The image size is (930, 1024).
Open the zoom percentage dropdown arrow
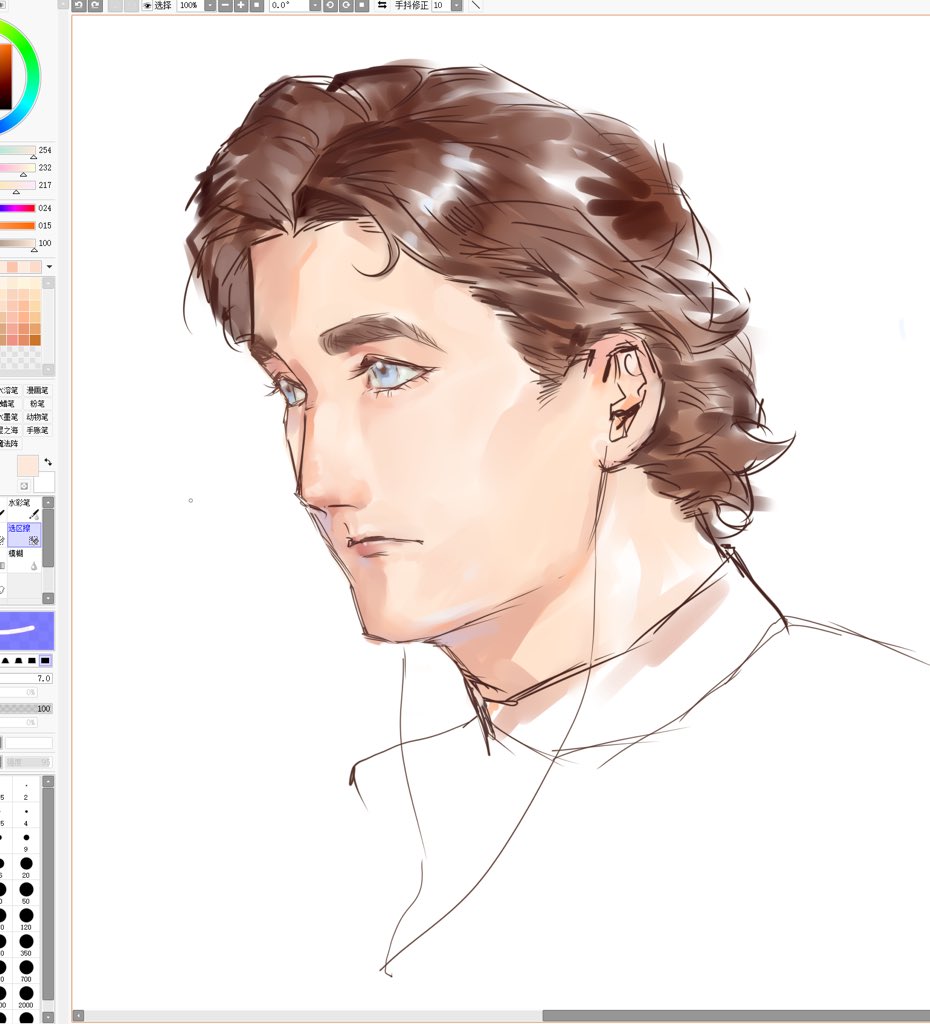[210, 5]
